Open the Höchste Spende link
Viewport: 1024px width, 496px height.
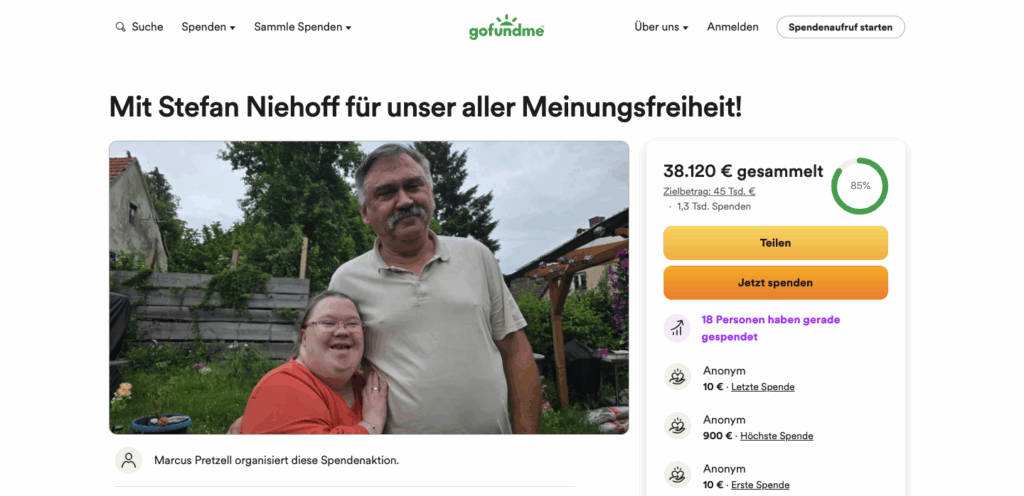776,436
